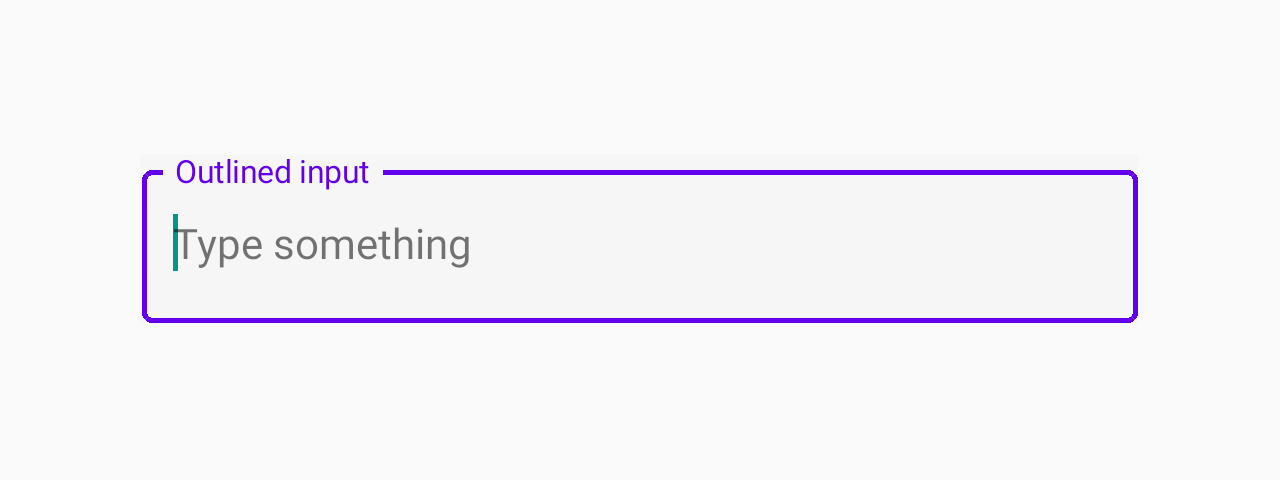
Task: Click the top purple border of the field
Action: pos(760,173)
